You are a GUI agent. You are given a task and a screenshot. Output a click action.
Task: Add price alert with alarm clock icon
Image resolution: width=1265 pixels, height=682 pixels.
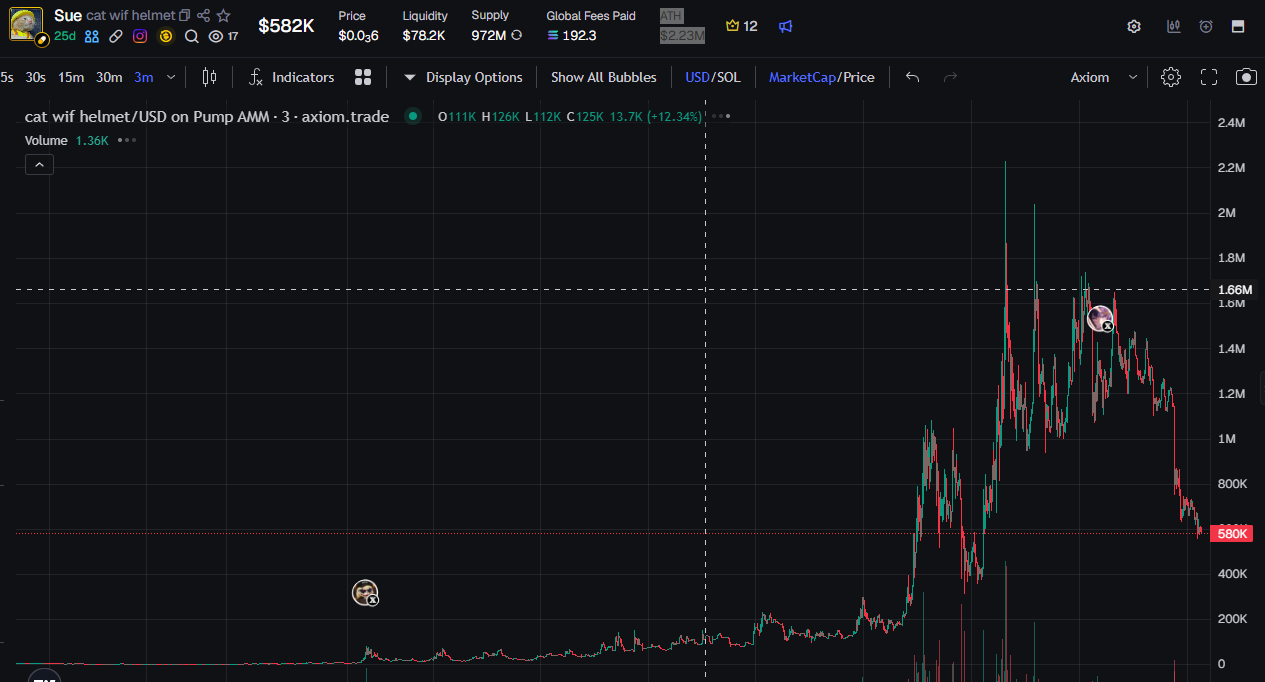coord(1206,27)
